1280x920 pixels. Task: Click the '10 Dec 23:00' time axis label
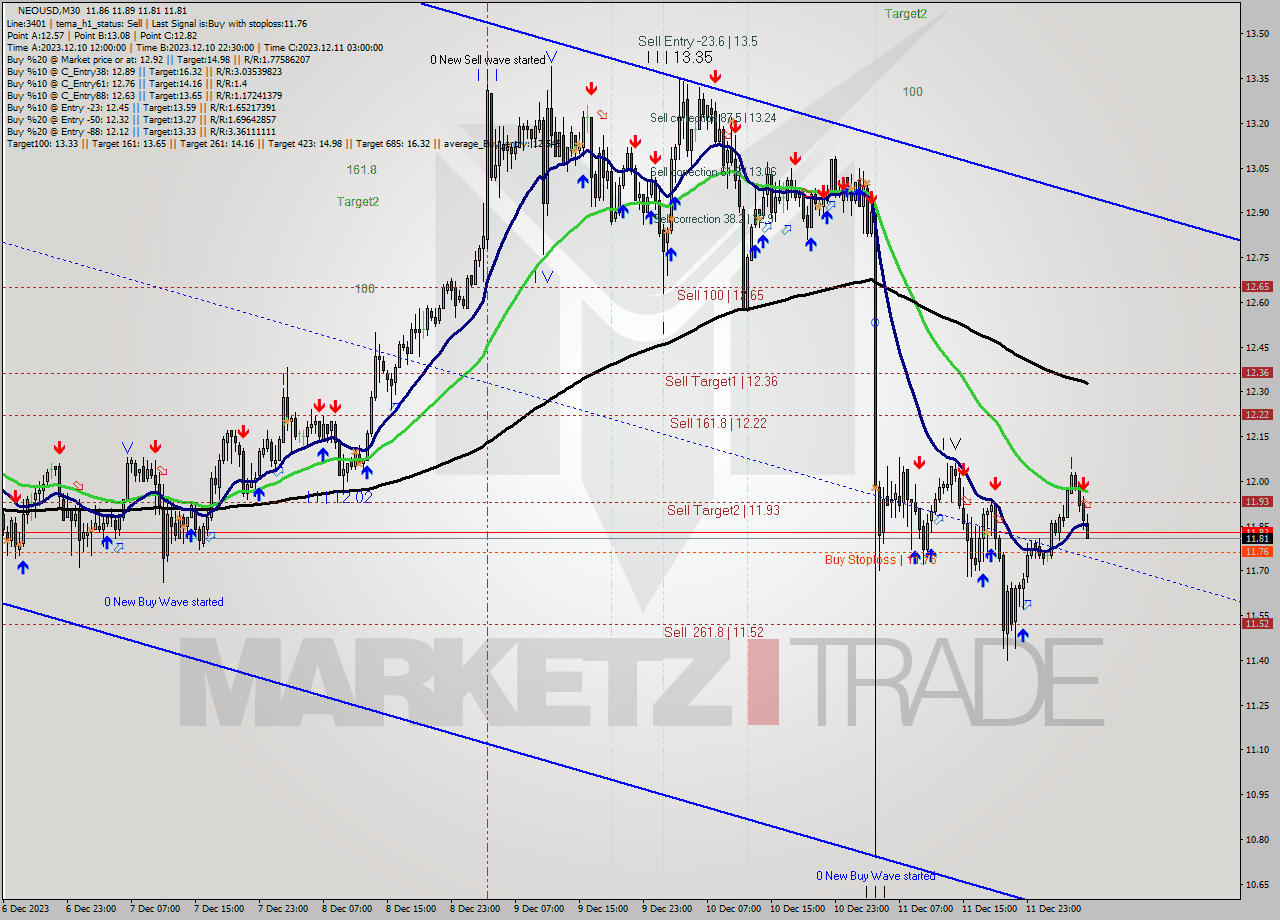click(x=862, y=909)
